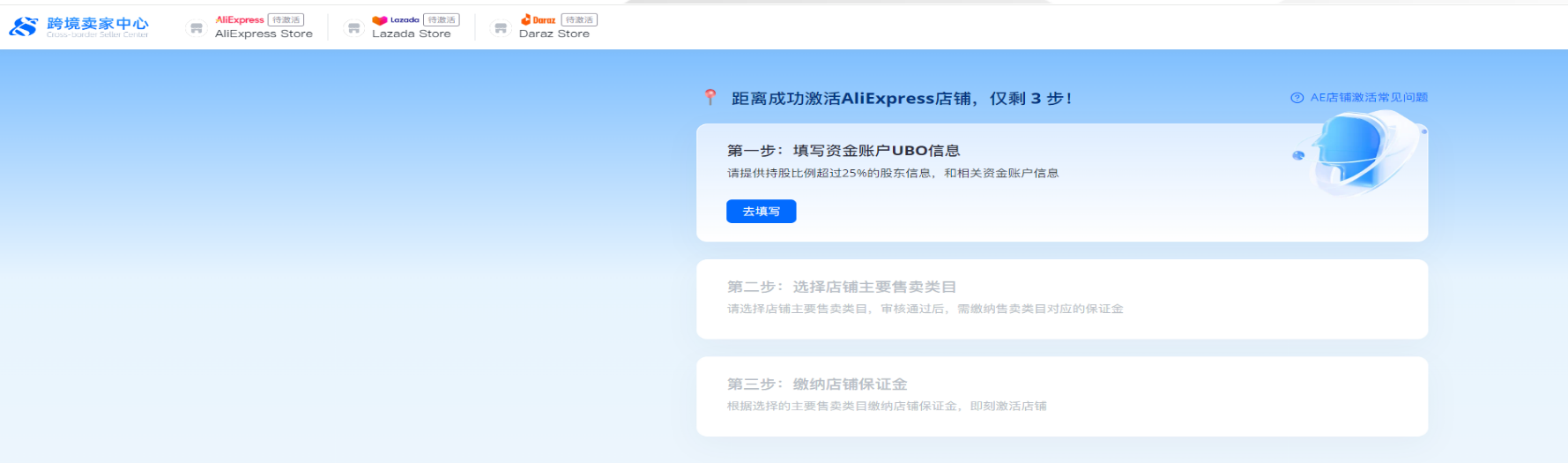Click the Daraz 待激活 status badge
This screenshot has width=1568, height=463.
[x=579, y=19]
